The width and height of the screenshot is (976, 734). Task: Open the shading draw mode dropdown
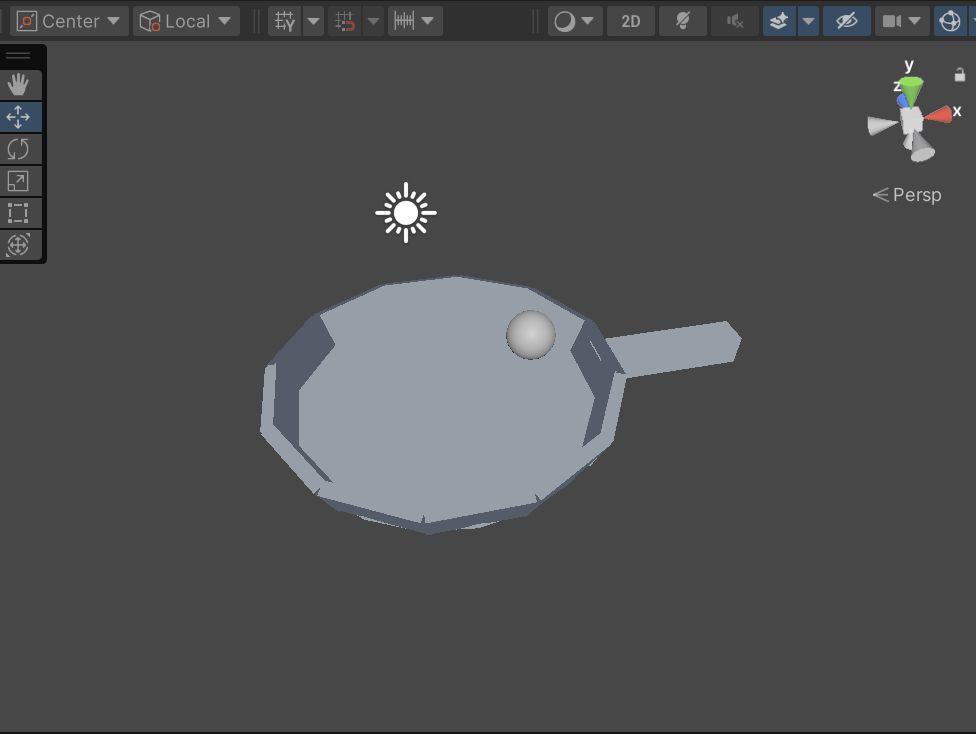(x=575, y=21)
